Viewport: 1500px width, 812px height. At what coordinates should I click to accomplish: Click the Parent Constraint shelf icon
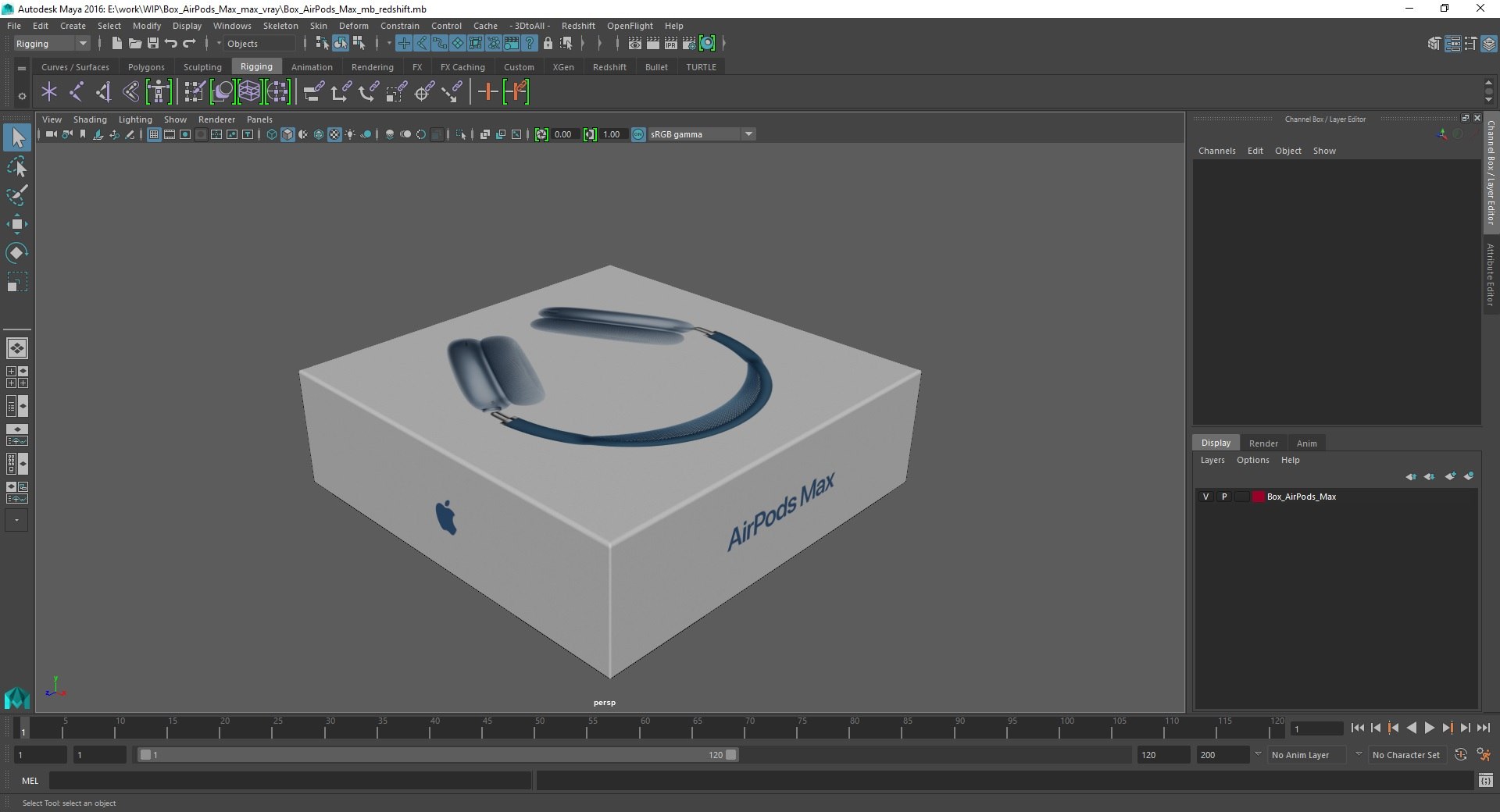point(313,92)
